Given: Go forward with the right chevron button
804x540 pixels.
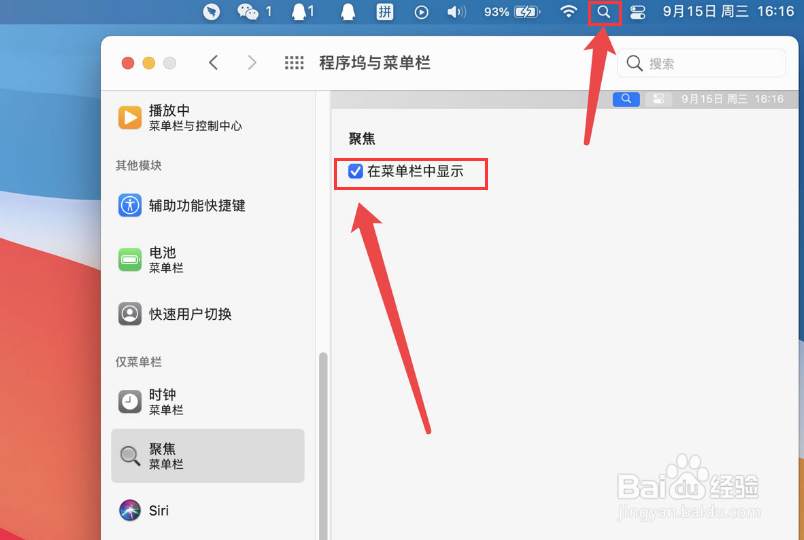Looking at the screenshot, I should click(251, 63).
